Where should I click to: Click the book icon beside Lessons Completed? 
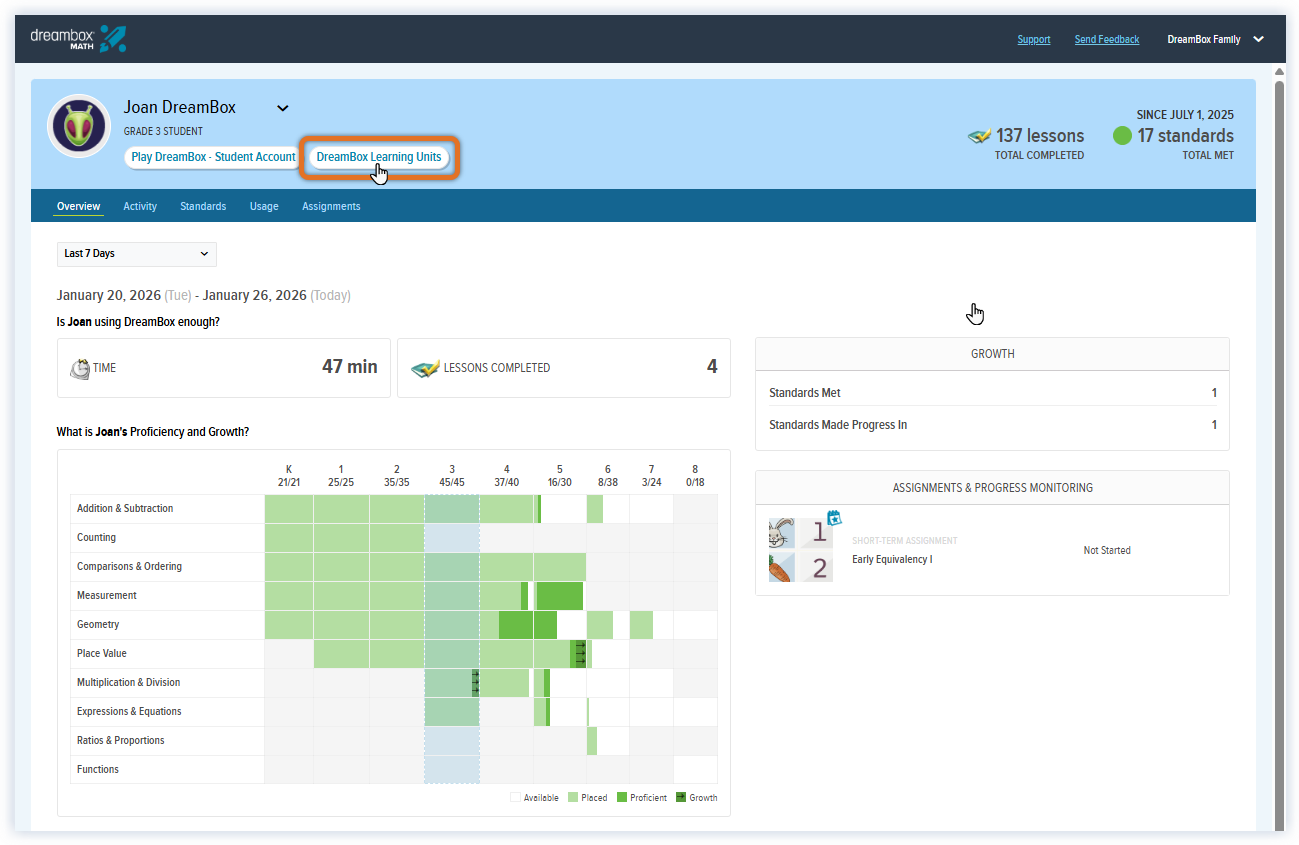[x=425, y=368]
